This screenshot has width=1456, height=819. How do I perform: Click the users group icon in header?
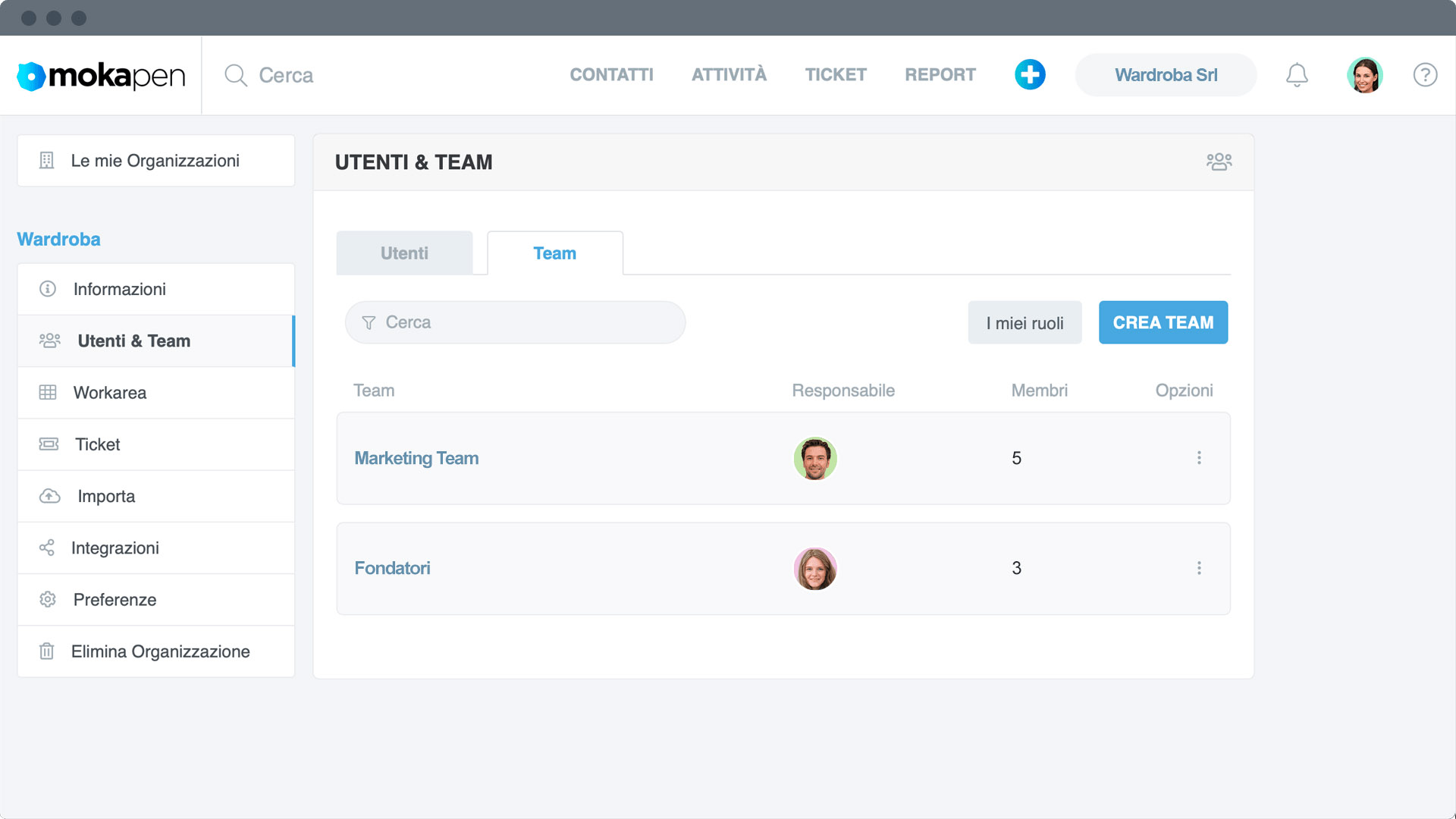point(1219,162)
